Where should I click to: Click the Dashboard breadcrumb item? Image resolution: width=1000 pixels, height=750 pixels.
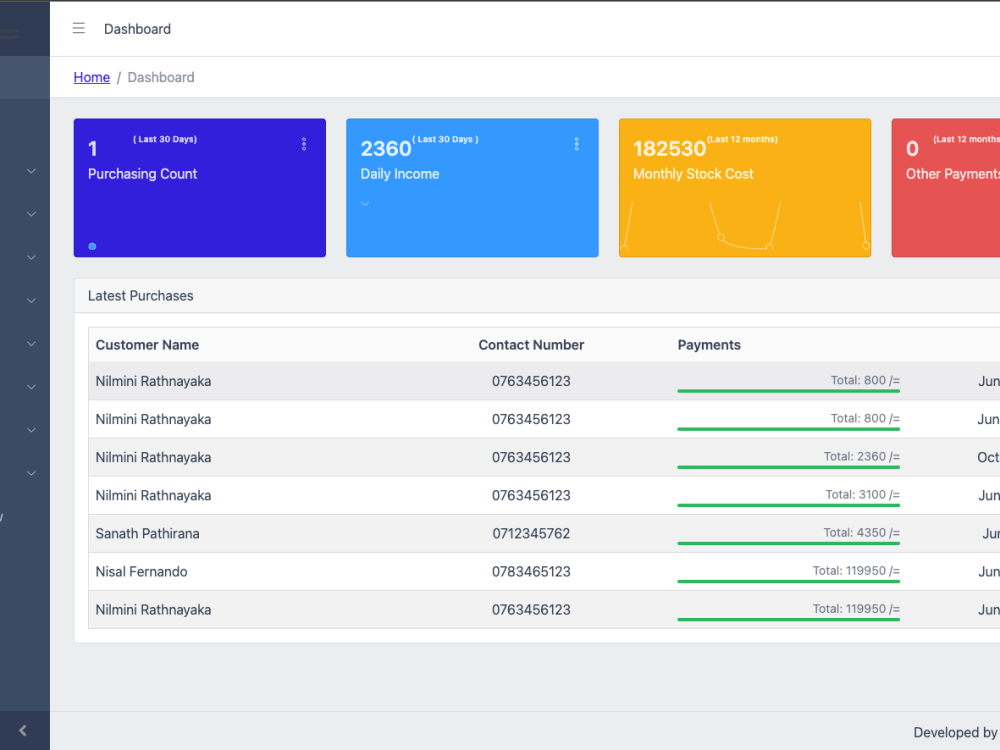161,77
